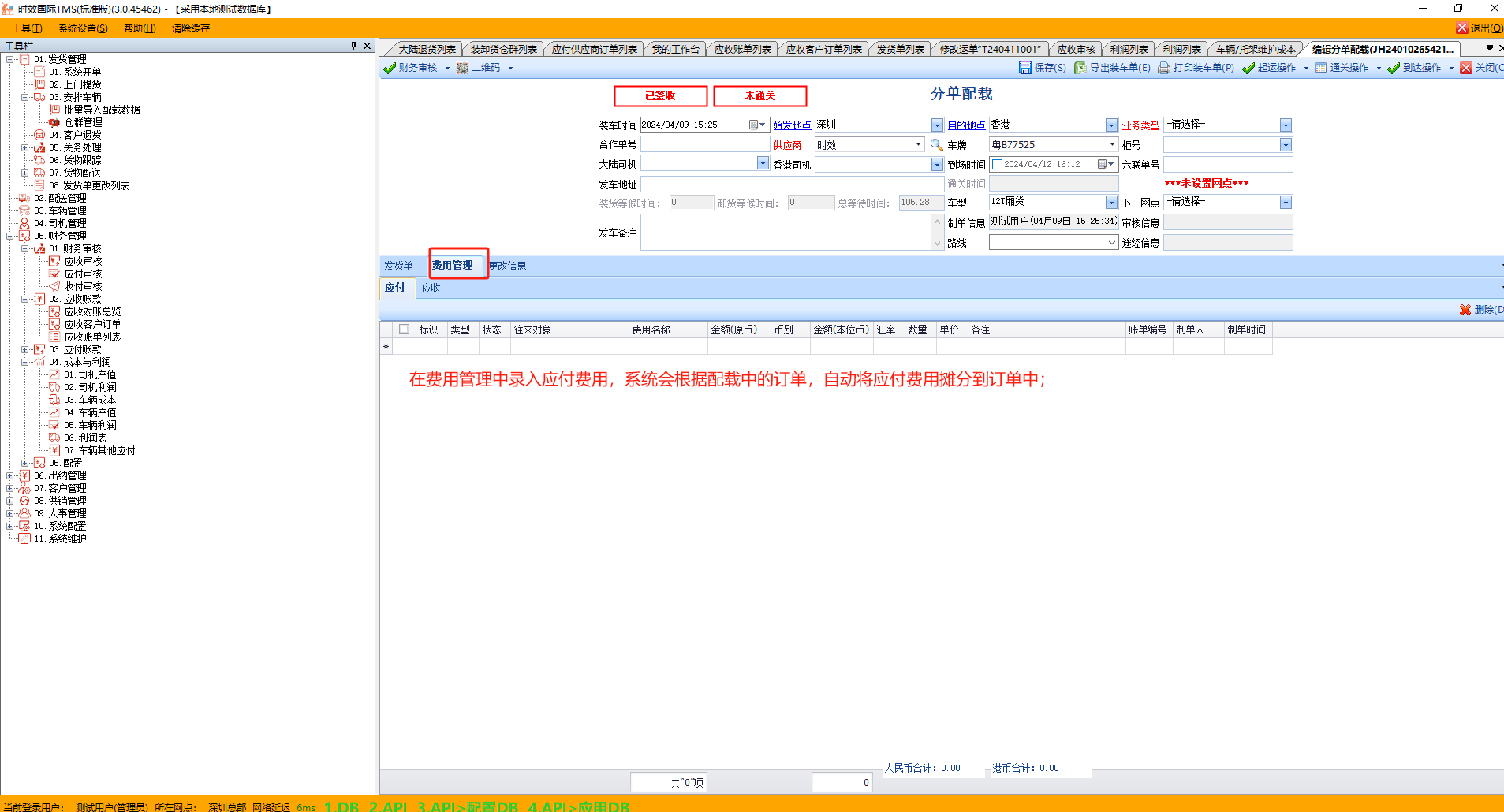Click into the 发车地址 input field

[791, 184]
